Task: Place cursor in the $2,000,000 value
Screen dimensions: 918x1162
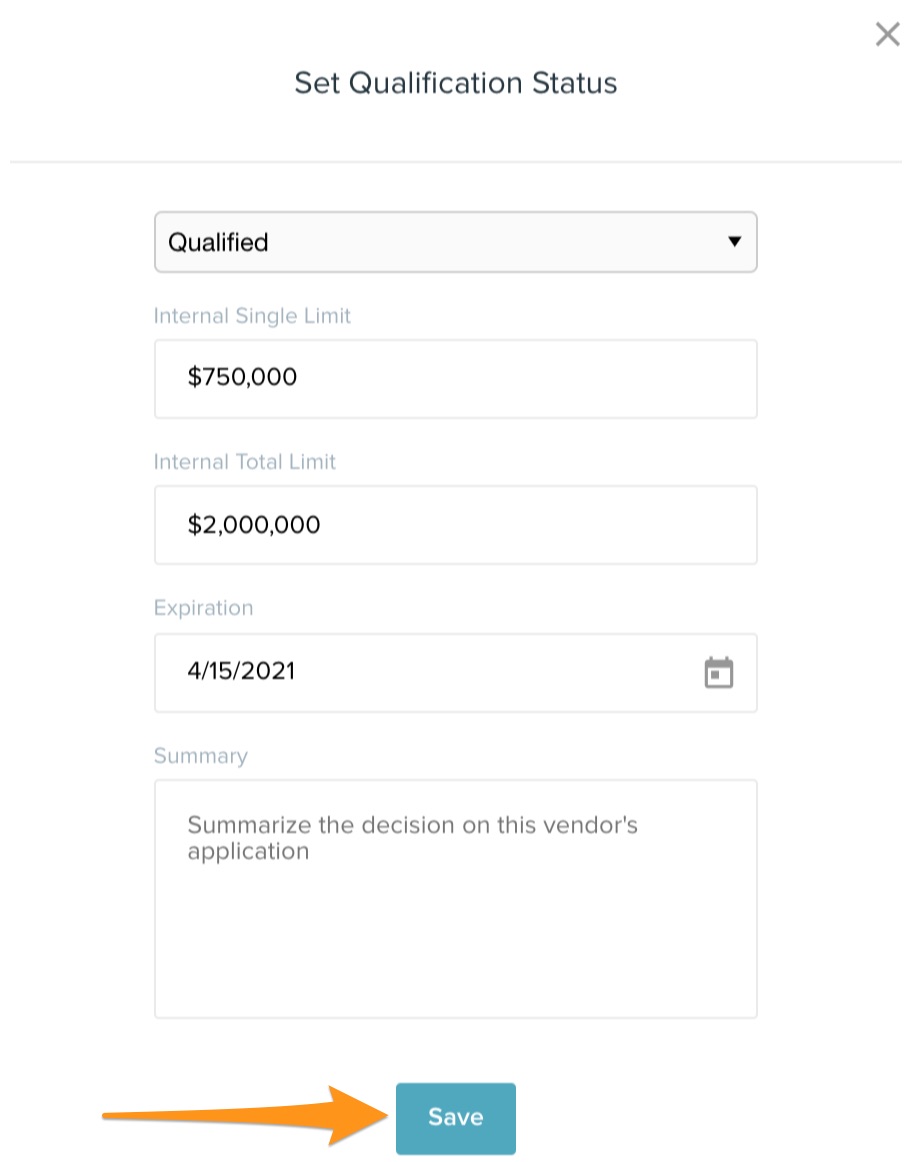Action: pos(253,524)
